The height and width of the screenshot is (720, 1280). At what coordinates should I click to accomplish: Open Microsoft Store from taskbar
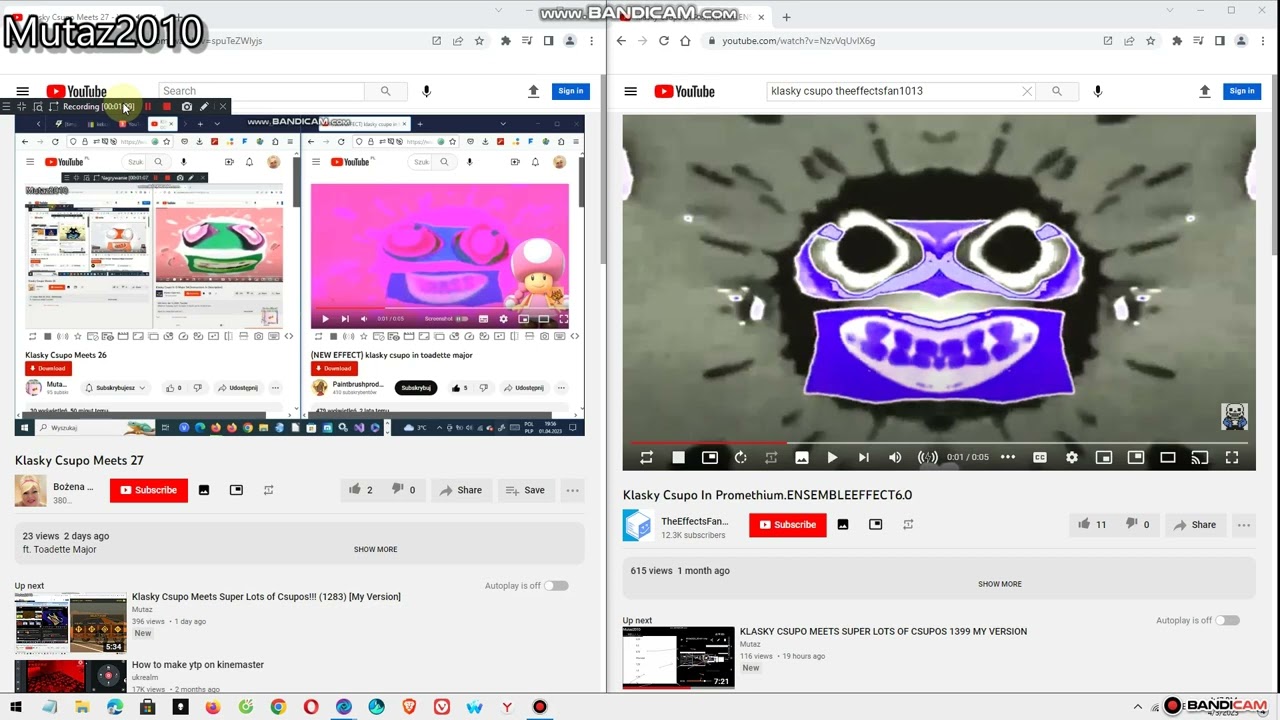click(x=148, y=707)
